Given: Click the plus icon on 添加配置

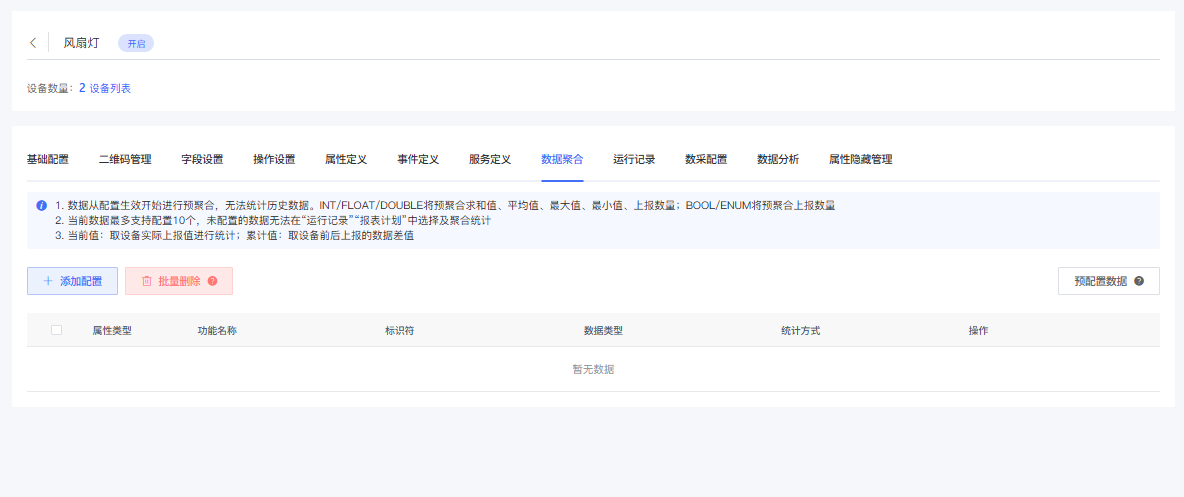Looking at the screenshot, I should click(x=48, y=281).
